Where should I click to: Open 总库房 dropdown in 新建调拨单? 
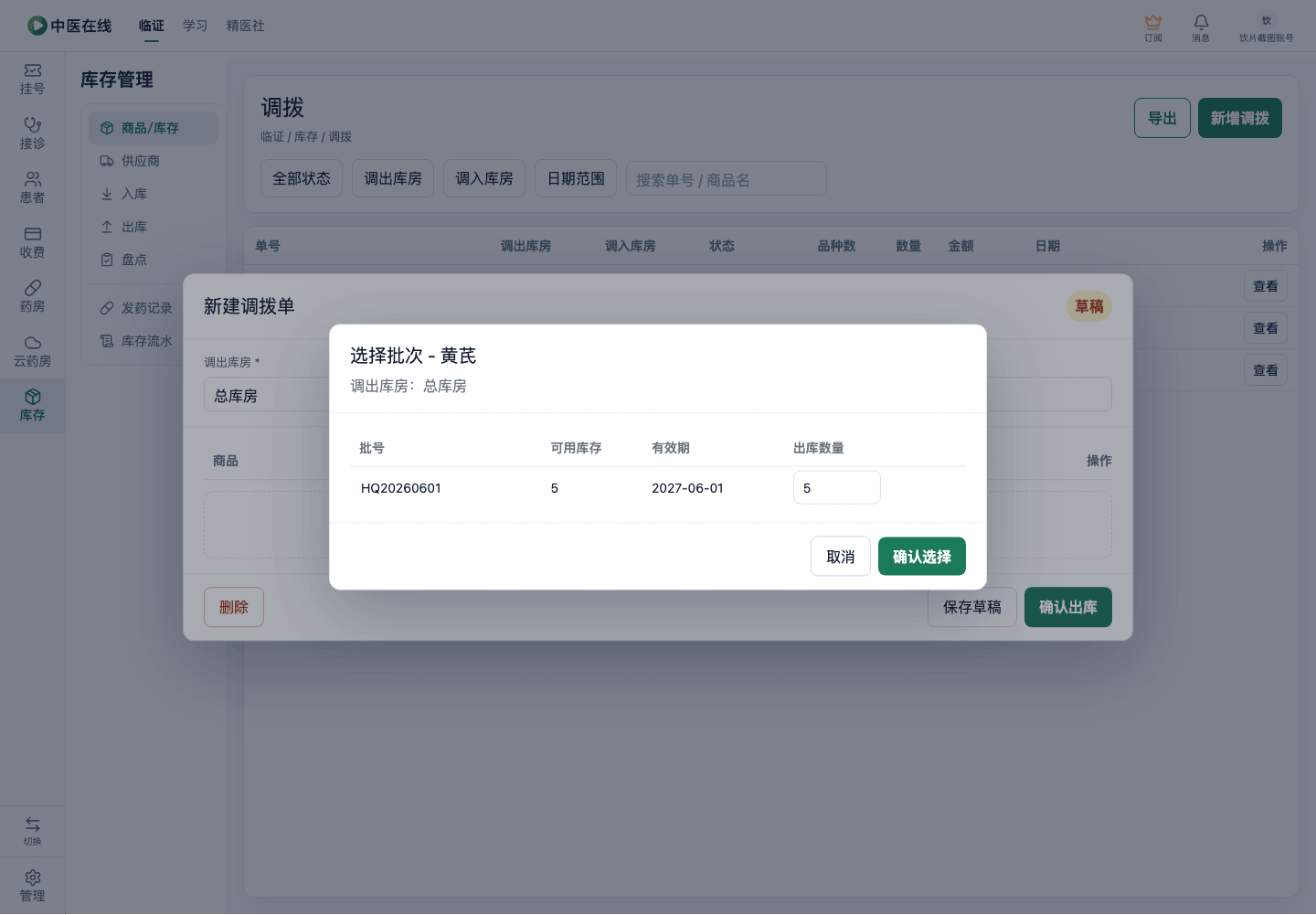coord(266,396)
